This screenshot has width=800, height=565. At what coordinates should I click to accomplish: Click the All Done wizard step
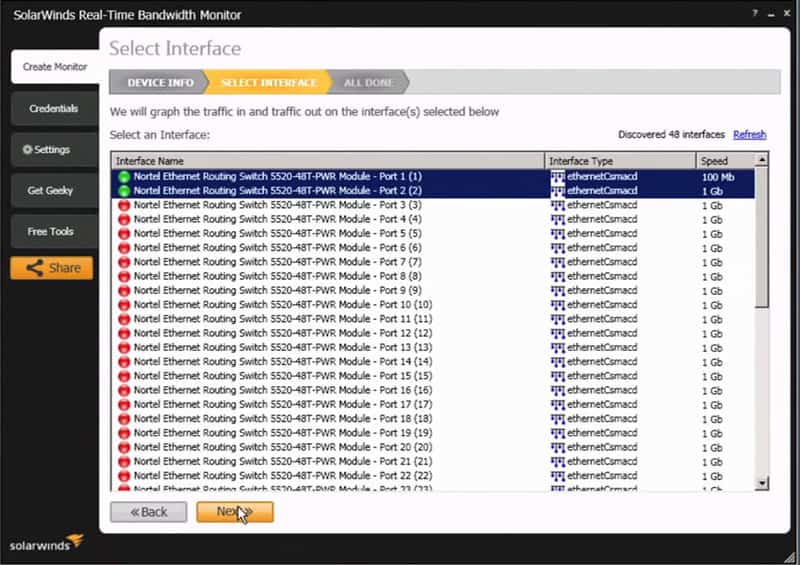pyautogui.click(x=368, y=83)
